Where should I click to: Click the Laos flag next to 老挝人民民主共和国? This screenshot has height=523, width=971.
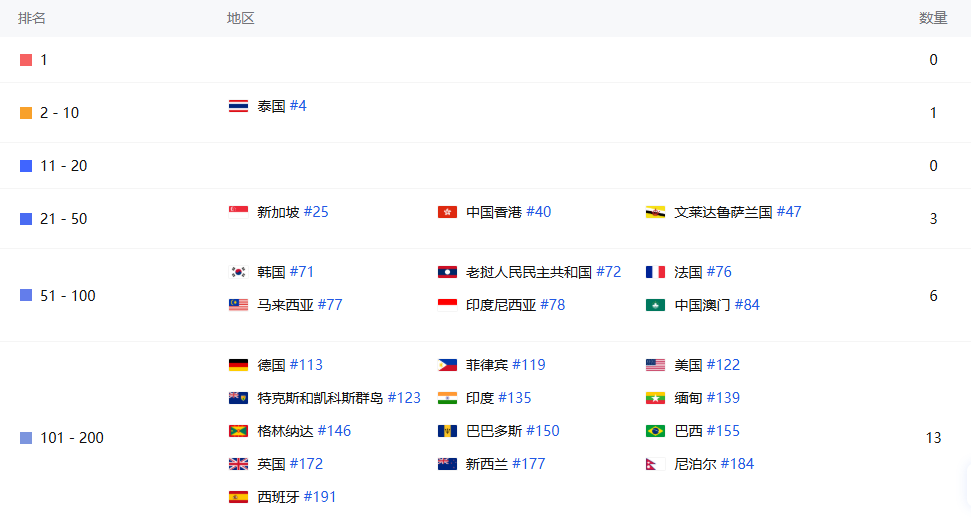pos(447,272)
